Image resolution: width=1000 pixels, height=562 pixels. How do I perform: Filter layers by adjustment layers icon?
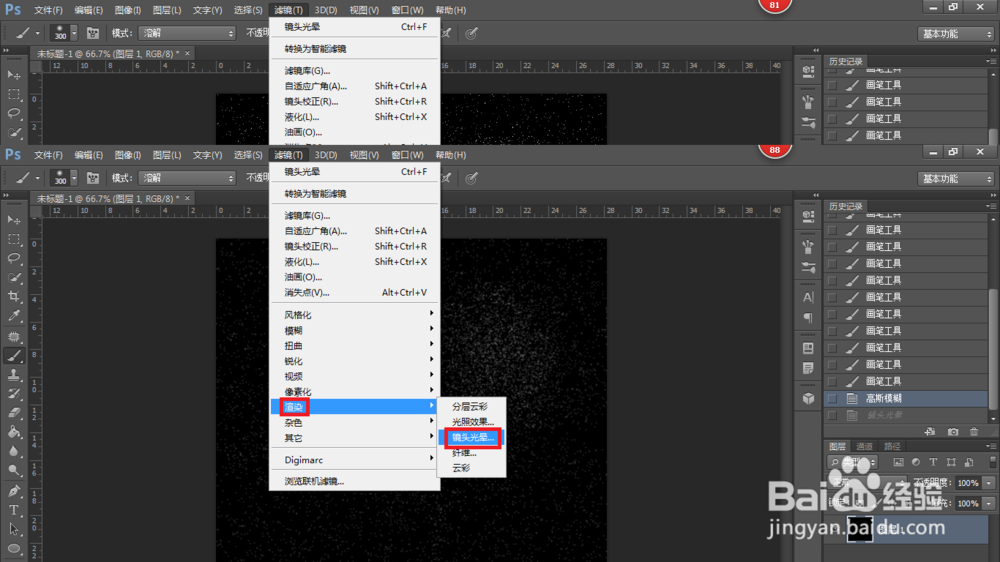(x=916, y=462)
